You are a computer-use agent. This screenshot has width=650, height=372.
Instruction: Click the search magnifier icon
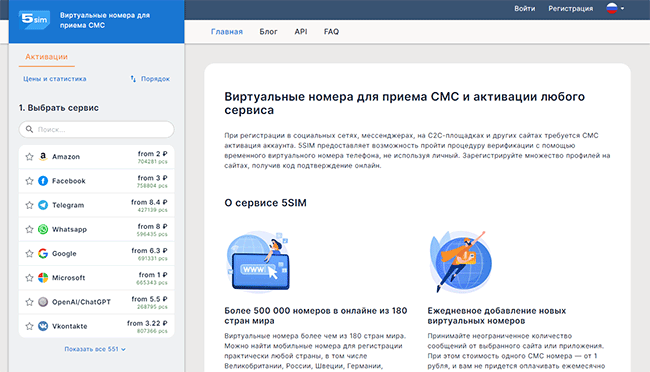(29, 129)
